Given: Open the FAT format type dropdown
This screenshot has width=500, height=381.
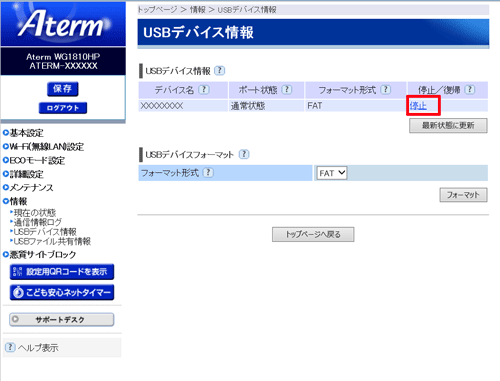Looking at the screenshot, I should (x=332, y=173).
